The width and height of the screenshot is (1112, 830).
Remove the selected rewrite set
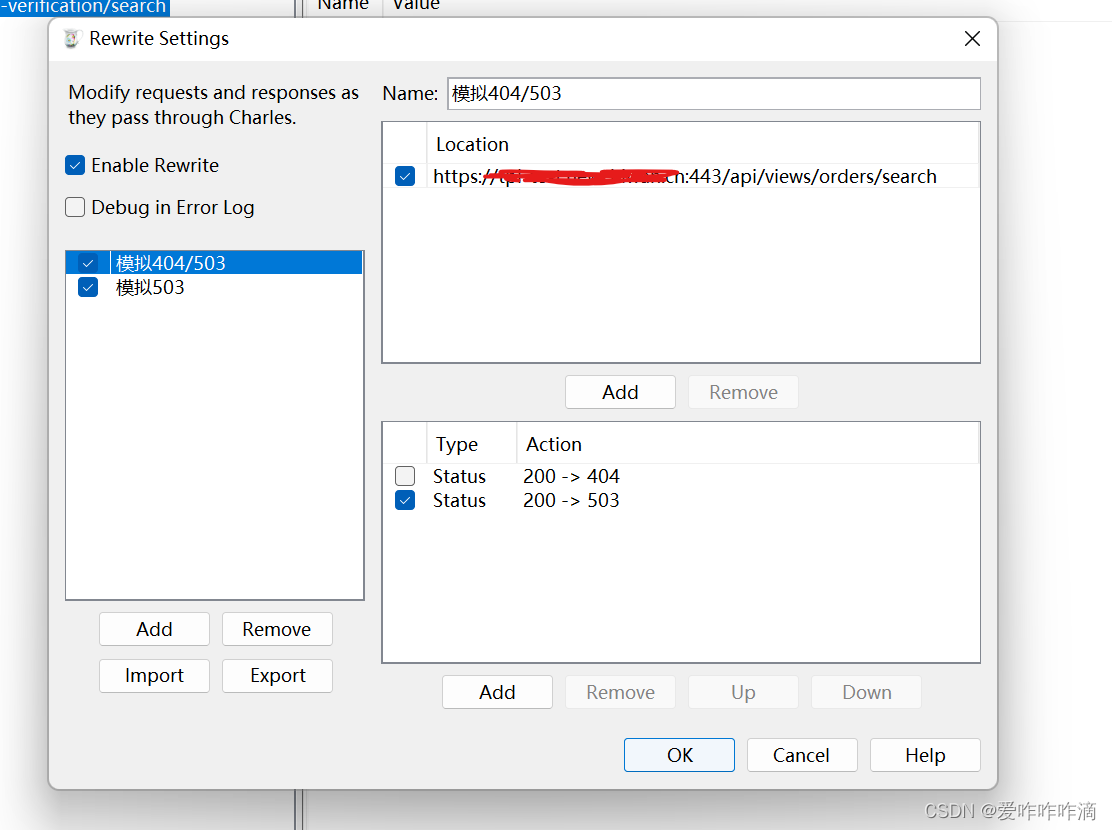tap(277, 629)
